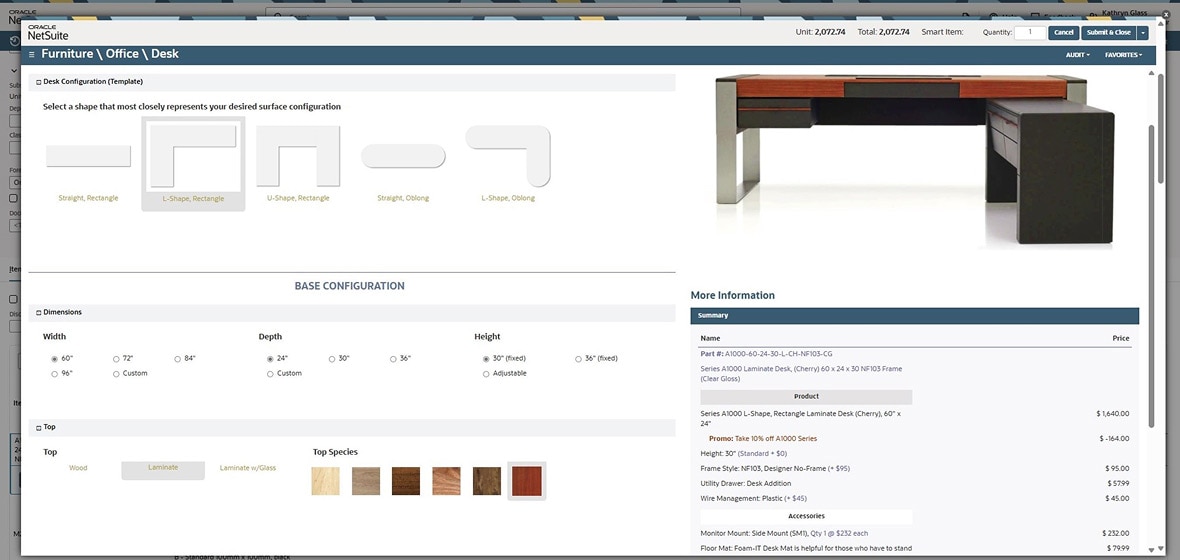Image resolution: width=1180 pixels, height=560 pixels.
Task: Select the Straight, Rectangle desk shape
Action: (88, 157)
